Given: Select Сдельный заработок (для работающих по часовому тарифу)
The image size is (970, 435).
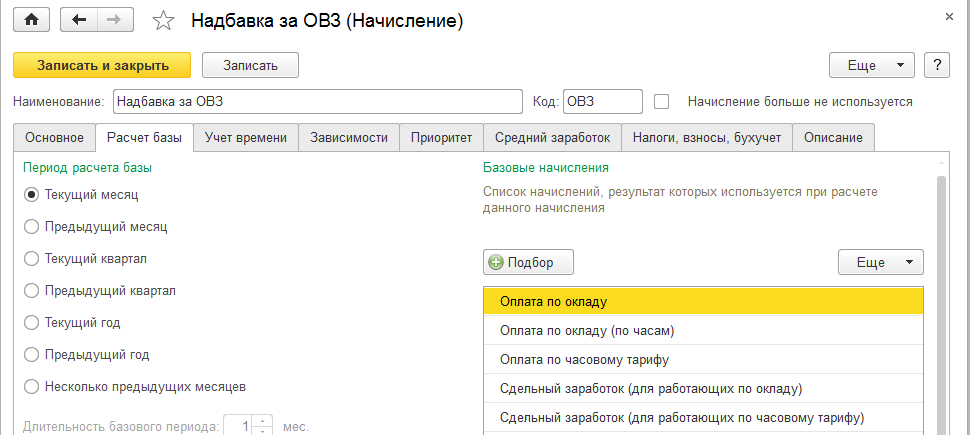Looking at the screenshot, I should [703, 418].
